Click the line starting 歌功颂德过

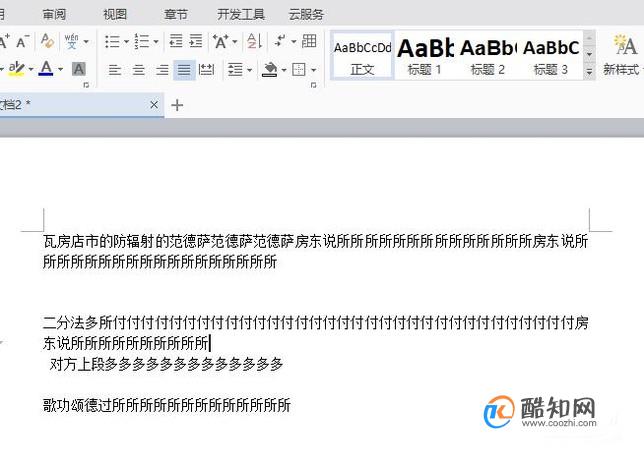(167, 405)
